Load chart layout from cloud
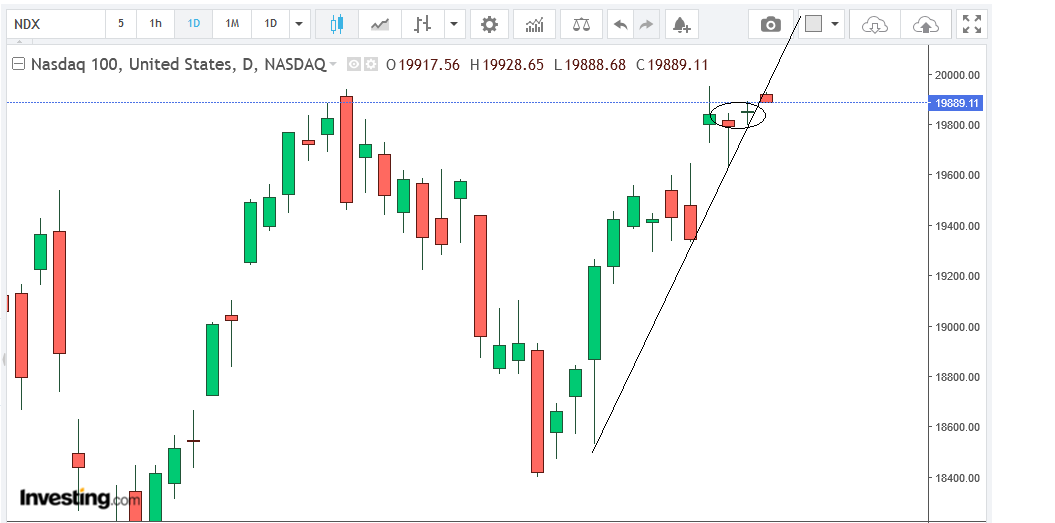Viewport: 1055px width, 523px height. tap(874, 23)
